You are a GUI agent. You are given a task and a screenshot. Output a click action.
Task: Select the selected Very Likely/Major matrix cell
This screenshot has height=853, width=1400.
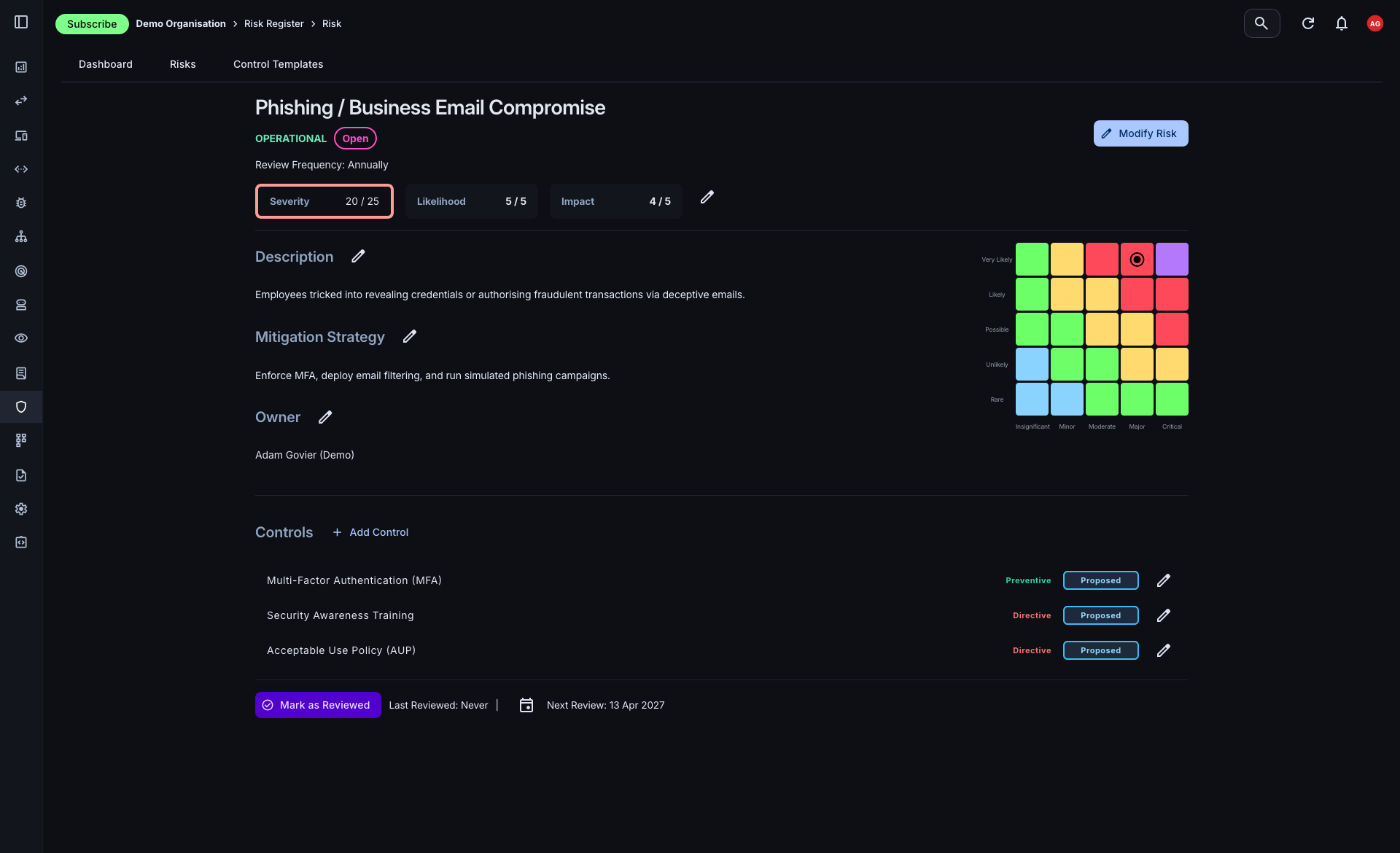1137,260
